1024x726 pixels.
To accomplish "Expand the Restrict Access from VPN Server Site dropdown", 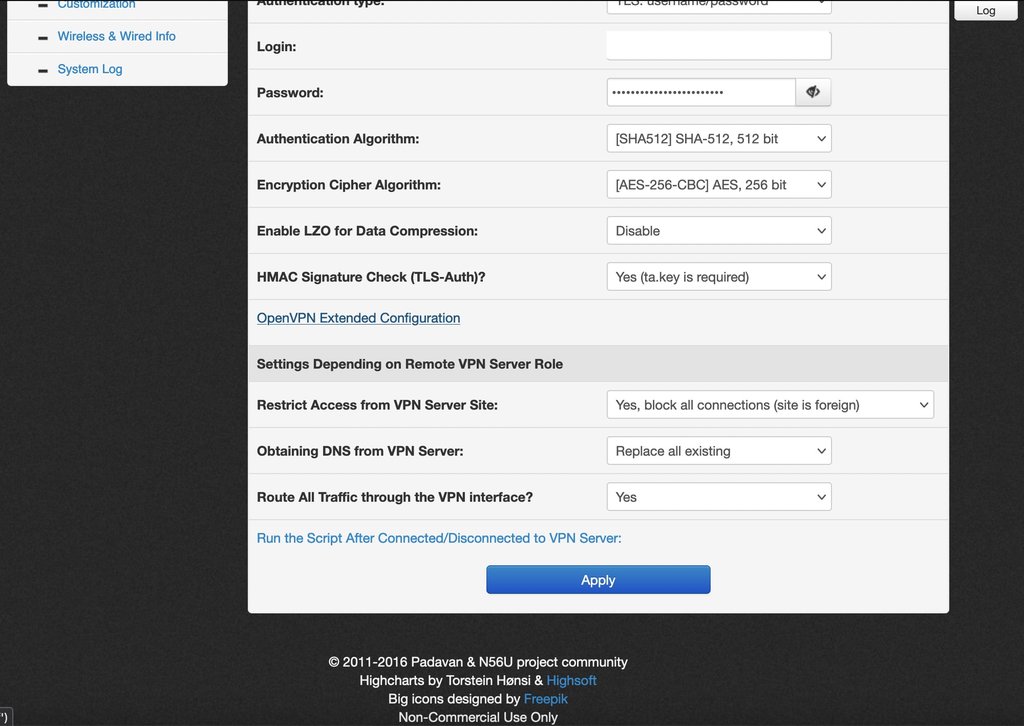I will click(x=769, y=405).
